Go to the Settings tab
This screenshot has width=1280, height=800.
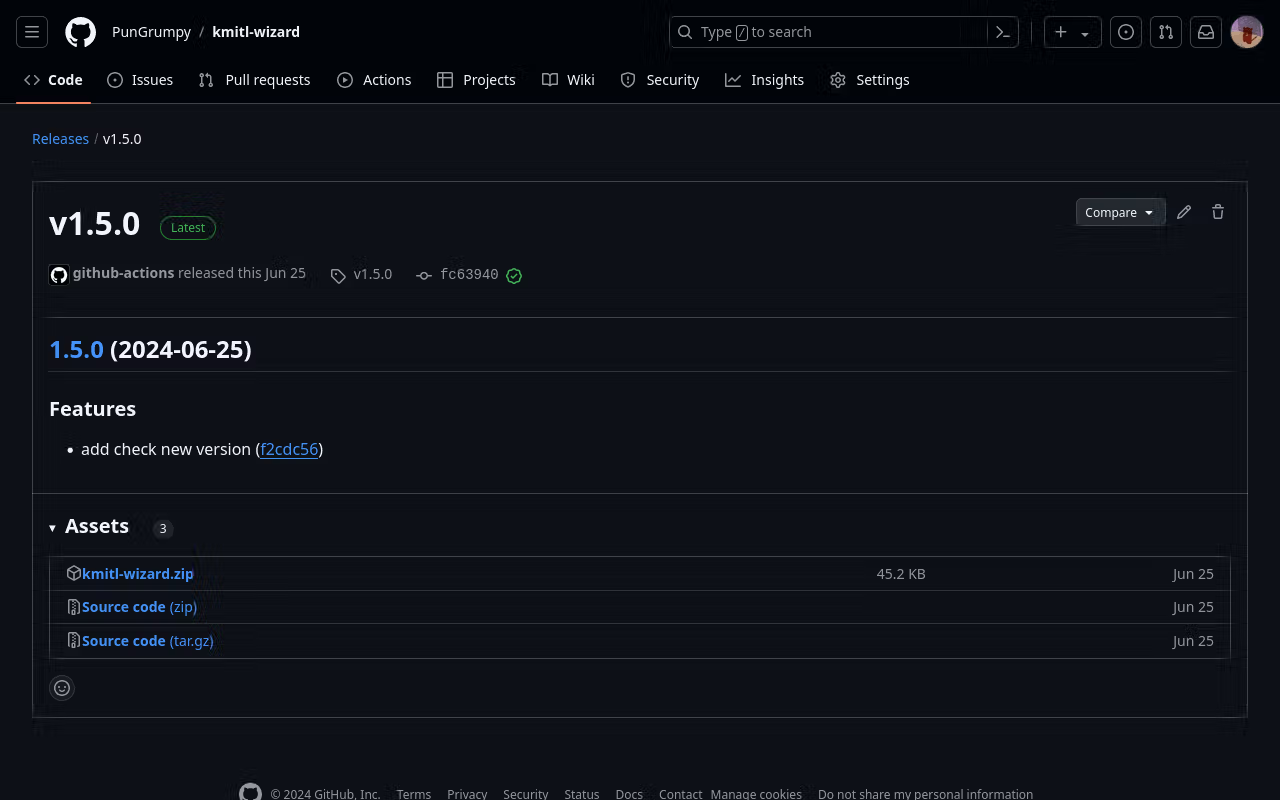(870, 80)
